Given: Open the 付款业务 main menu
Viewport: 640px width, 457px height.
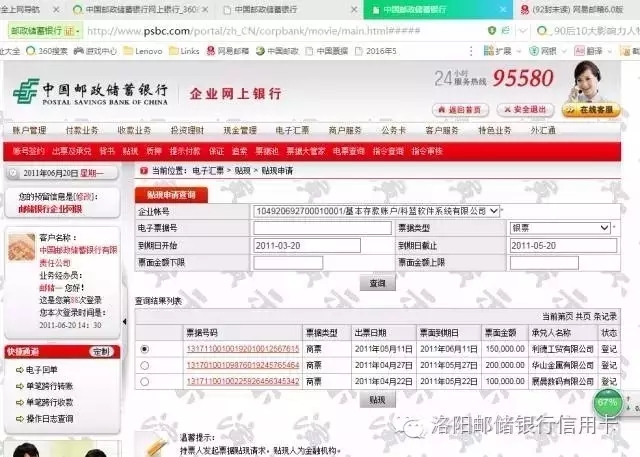Looking at the screenshot, I should tap(82, 131).
